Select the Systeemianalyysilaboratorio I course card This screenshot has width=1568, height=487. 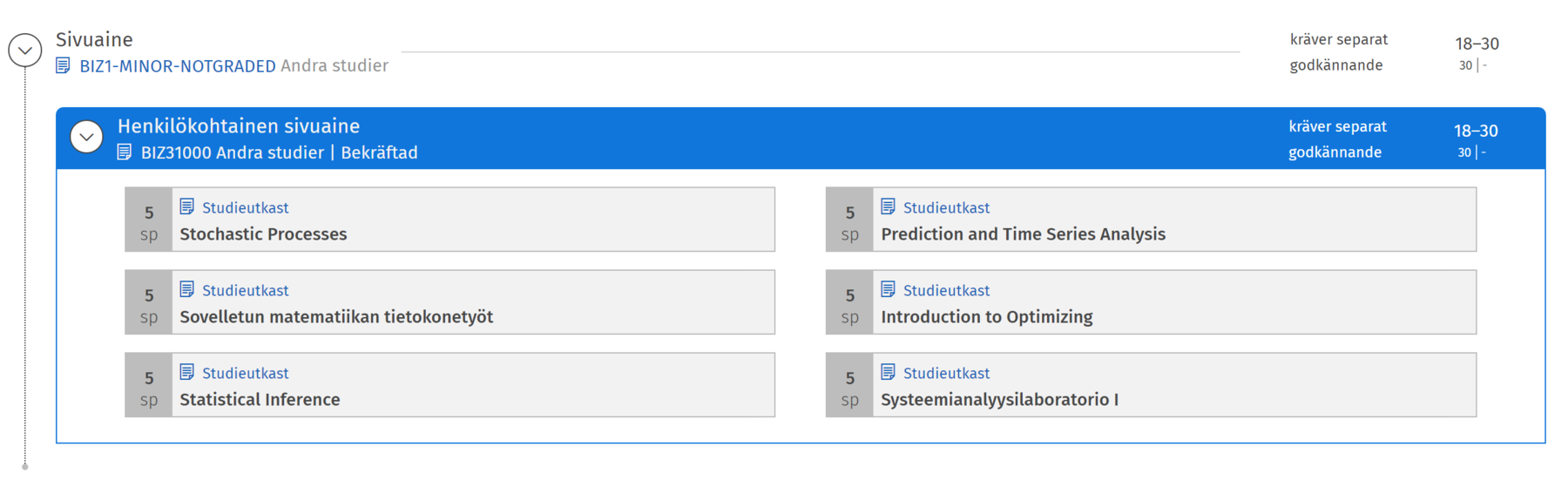click(x=999, y=400)
